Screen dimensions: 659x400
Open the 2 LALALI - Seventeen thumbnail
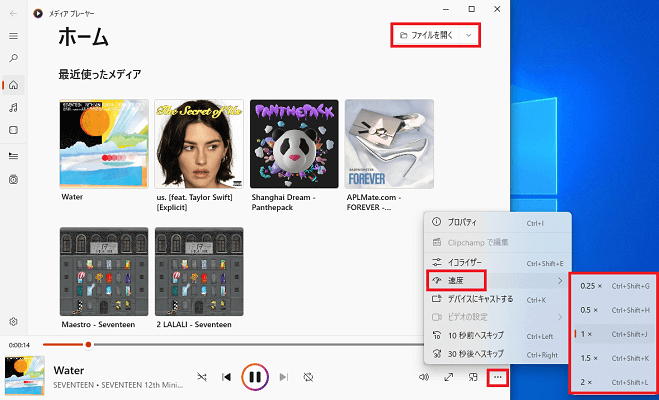(x=199, y=271)
